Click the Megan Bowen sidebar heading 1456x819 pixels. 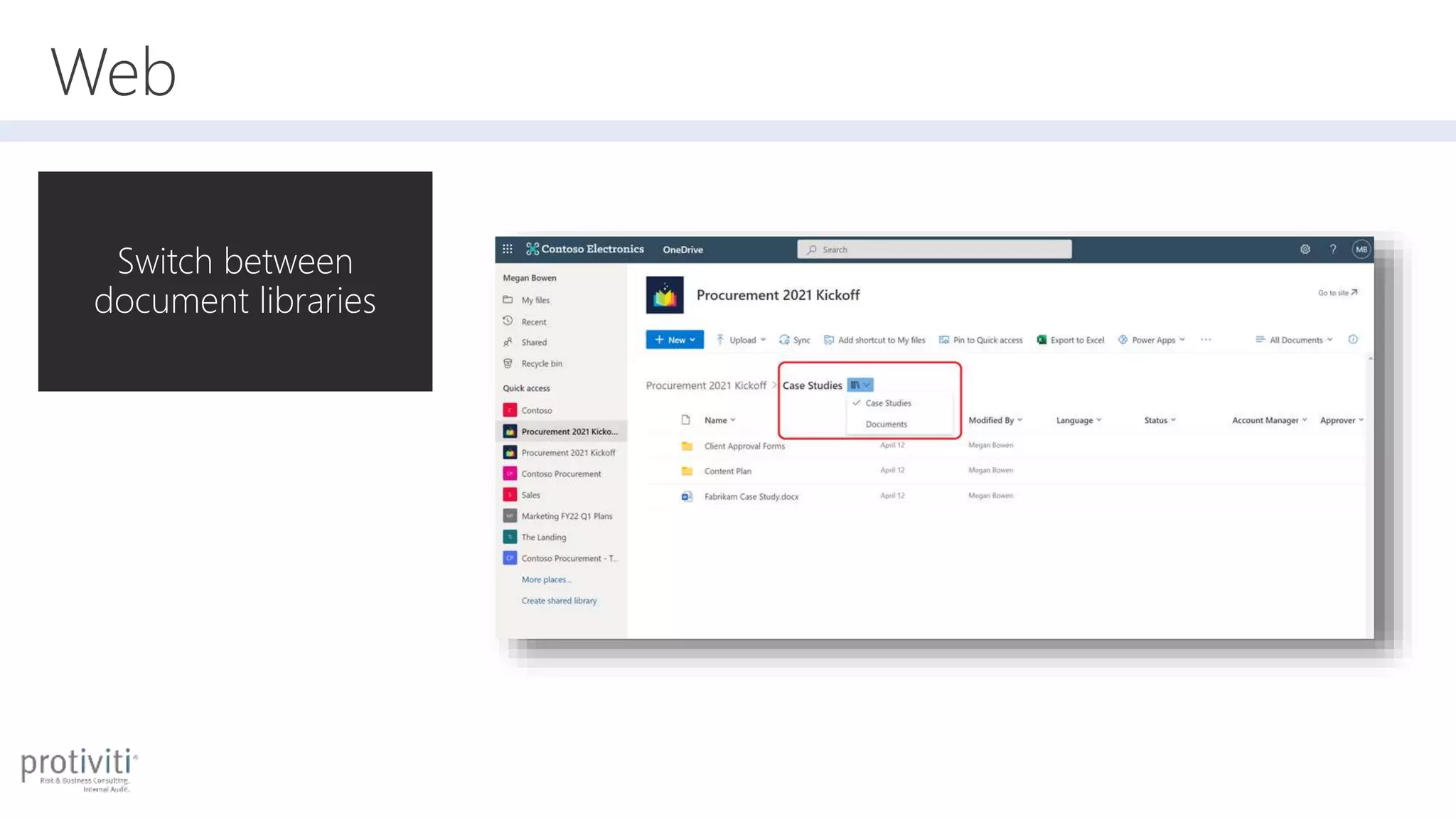[x=530, y=278]
